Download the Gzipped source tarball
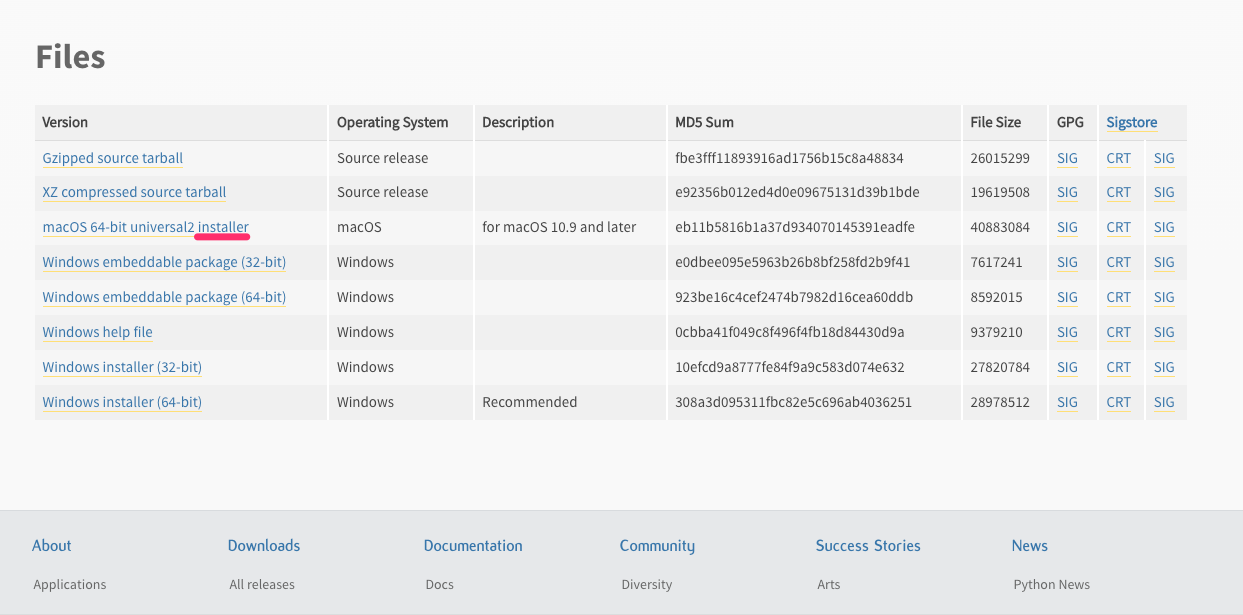 point(113,158)
